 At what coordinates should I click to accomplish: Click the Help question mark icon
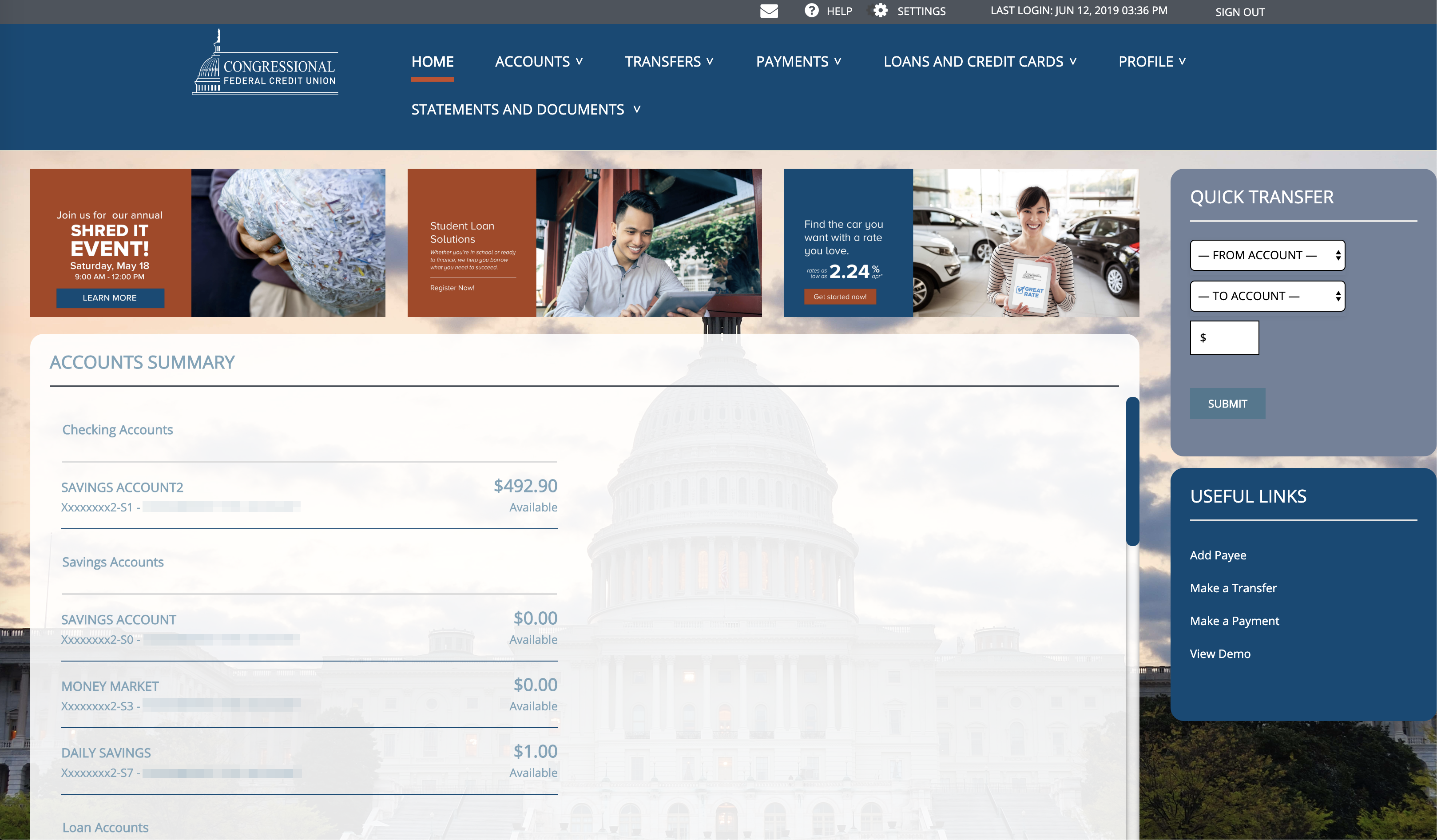click(811, 11)
